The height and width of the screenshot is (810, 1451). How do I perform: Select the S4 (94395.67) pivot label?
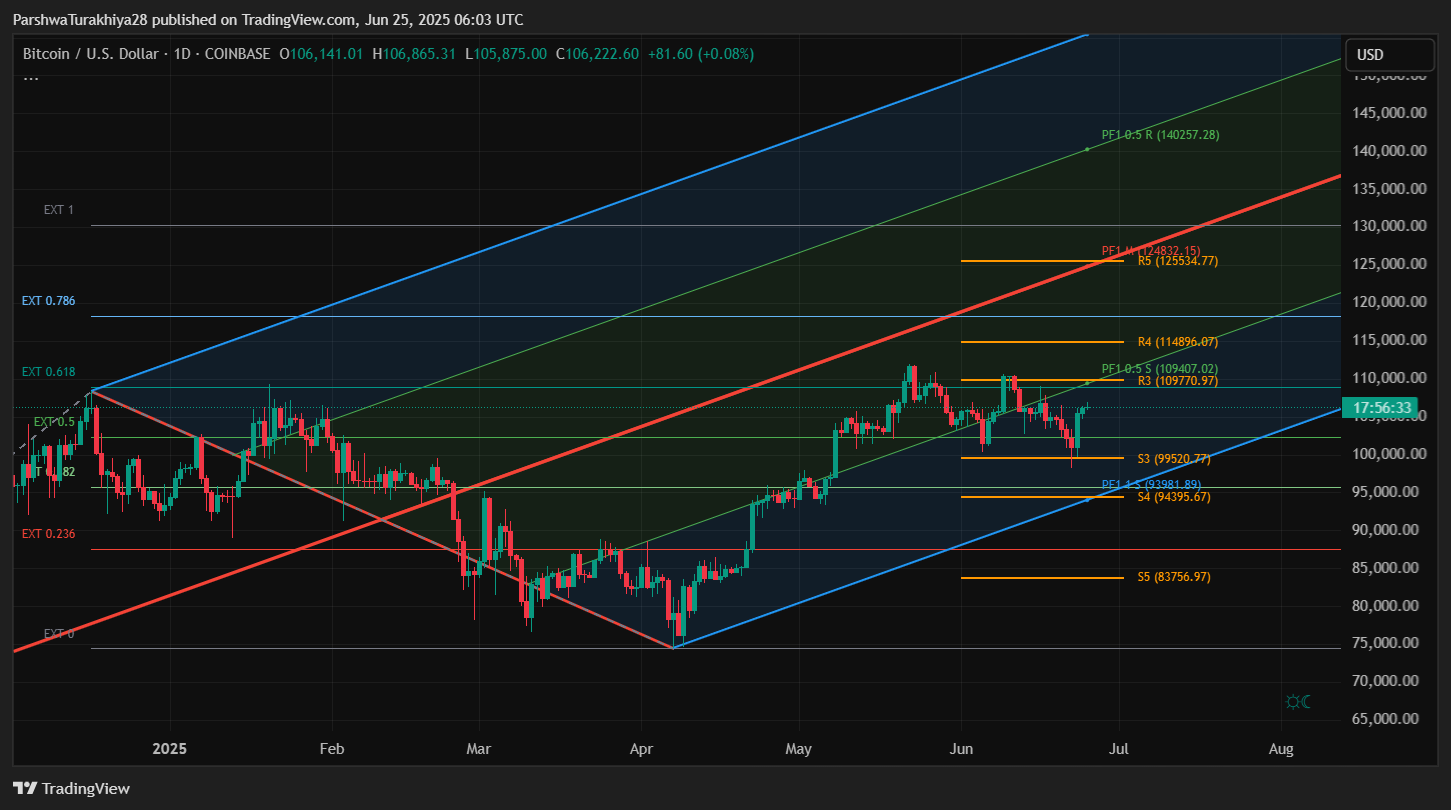(1174, 497)
